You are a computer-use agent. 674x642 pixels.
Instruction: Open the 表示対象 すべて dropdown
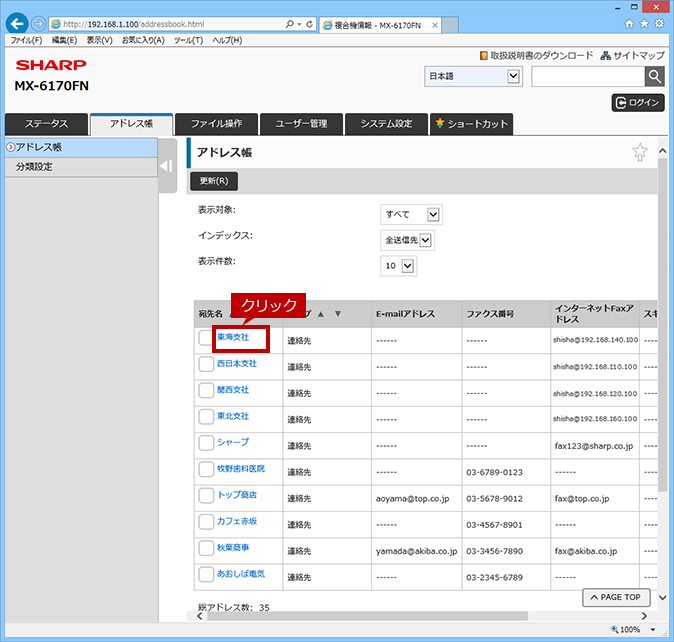[x=411, y=214]
